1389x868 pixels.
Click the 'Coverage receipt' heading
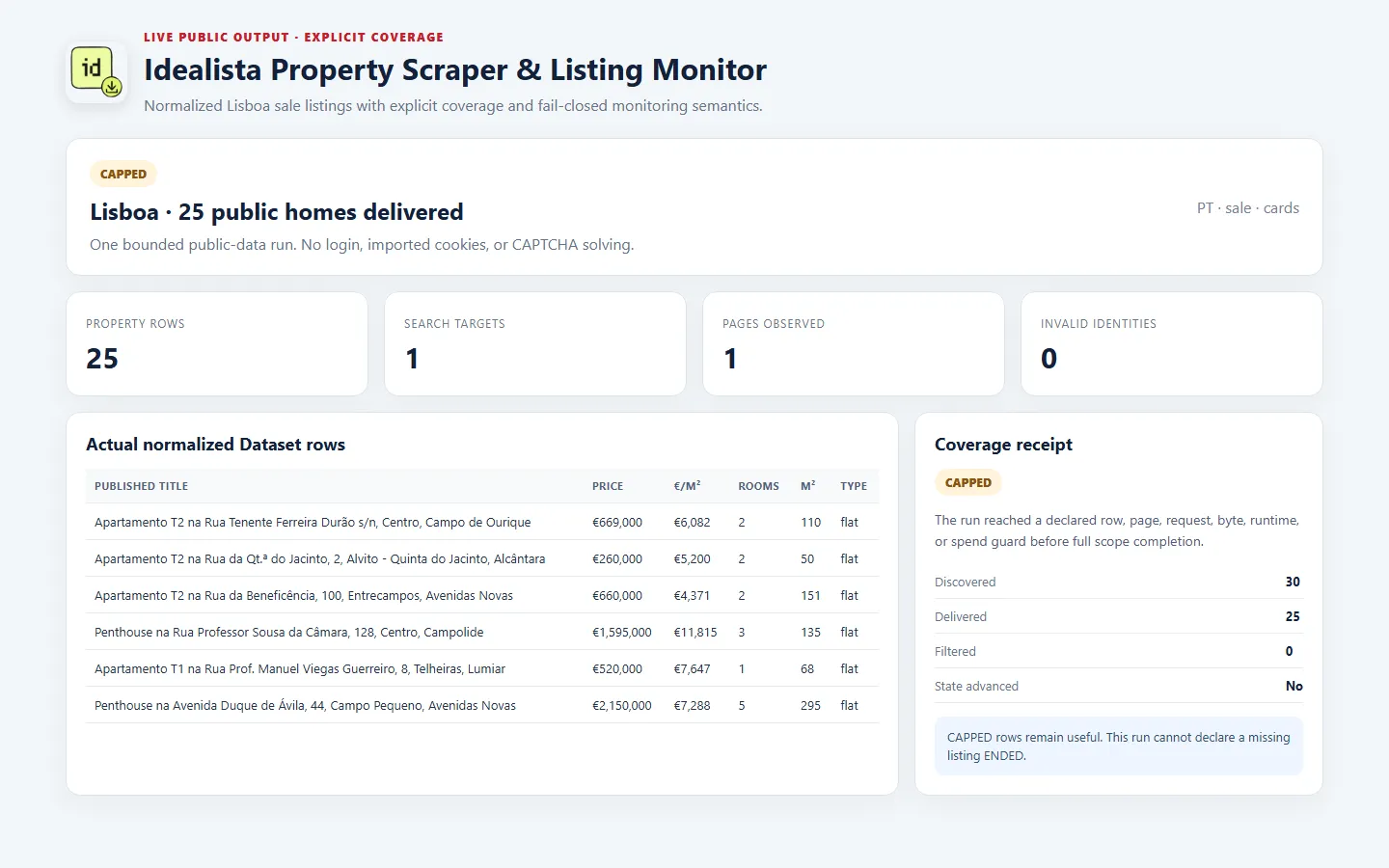coord(1003,445)
